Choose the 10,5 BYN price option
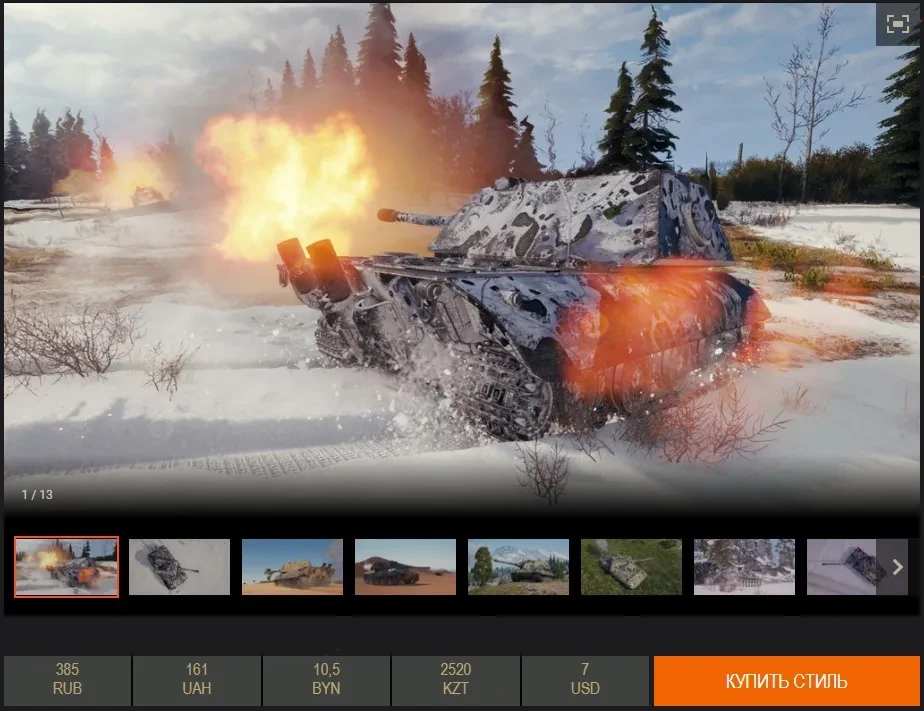 click(326, 680)
